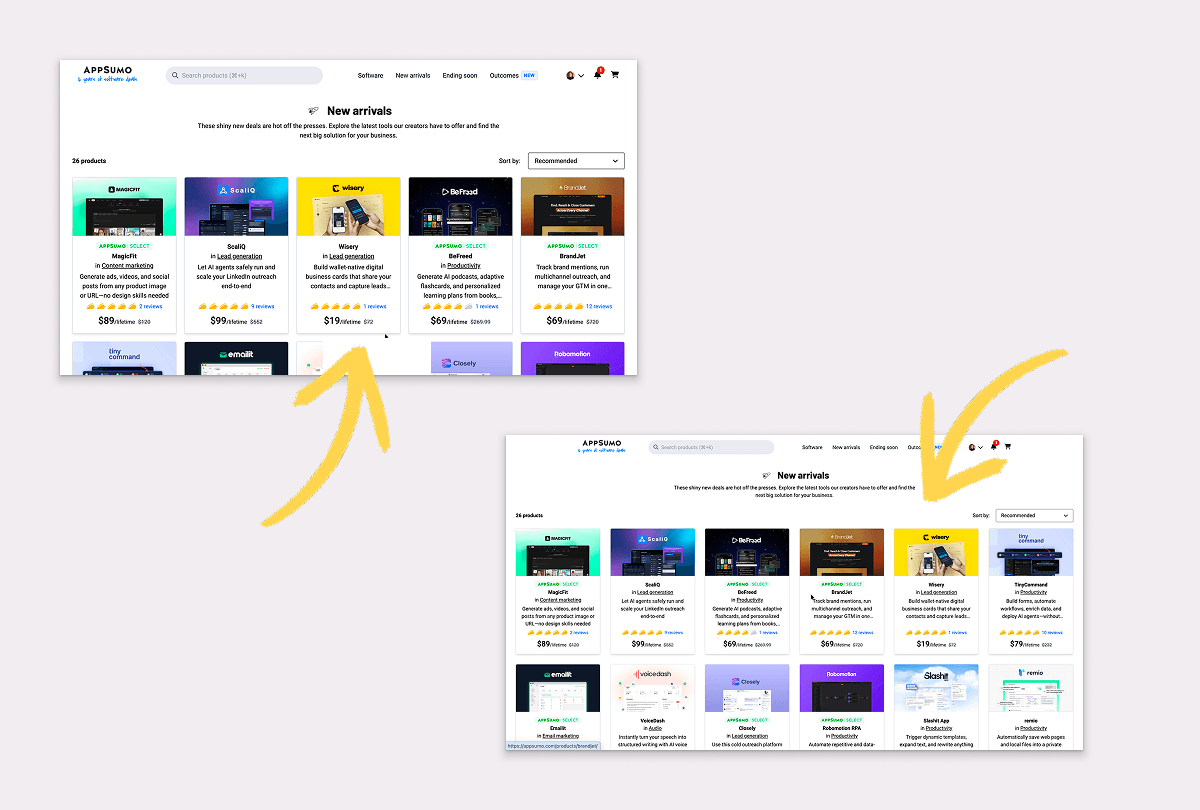This screenshot has height=810, width=1200.
Task: Open New arrivals nav item, bottom-right window
Action: (846, 447)
